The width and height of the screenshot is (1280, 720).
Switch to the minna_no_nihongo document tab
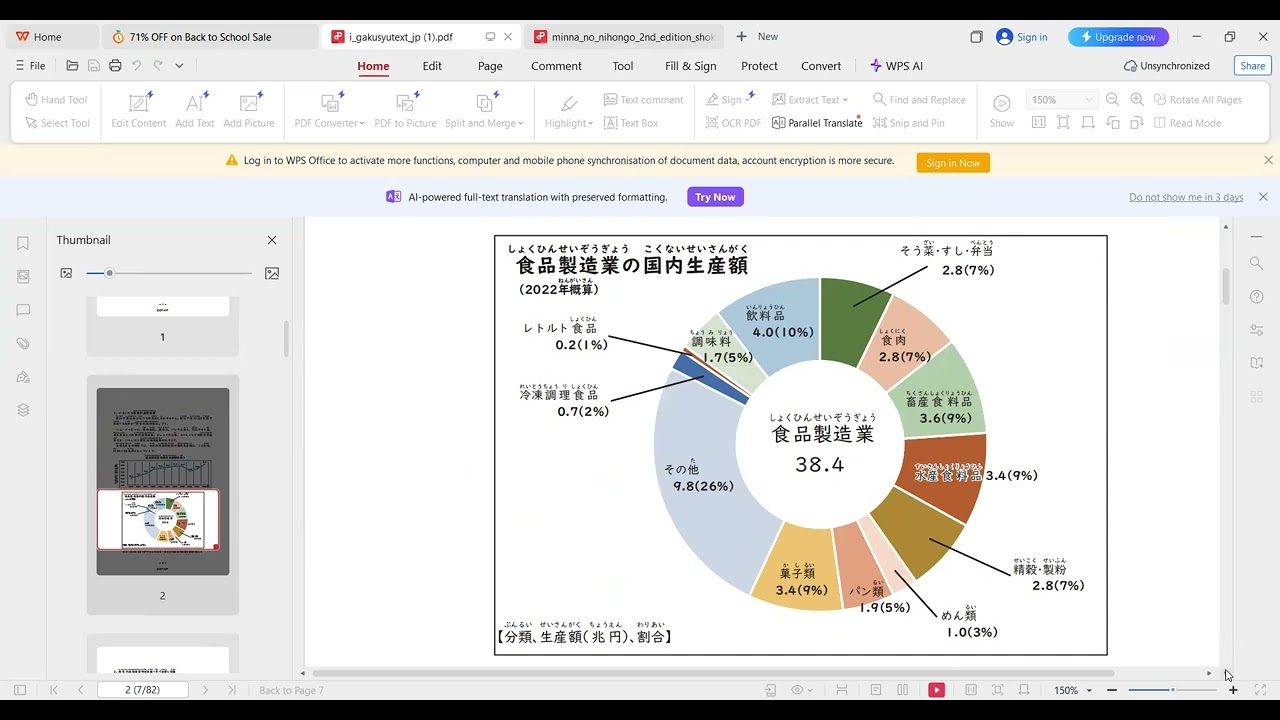tap(624, 37)
